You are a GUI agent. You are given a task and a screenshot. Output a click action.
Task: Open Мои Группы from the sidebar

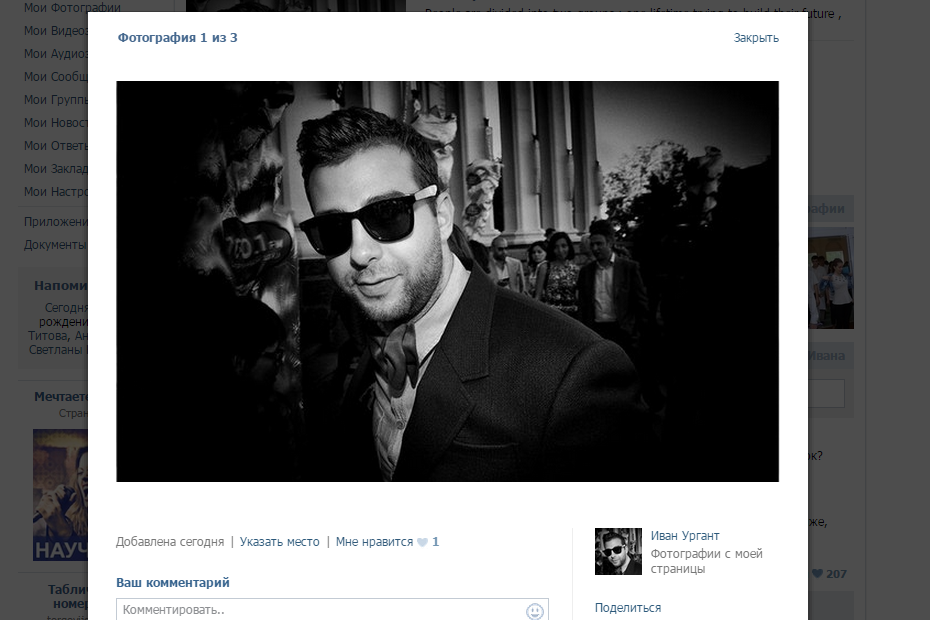tap(56, 100)
